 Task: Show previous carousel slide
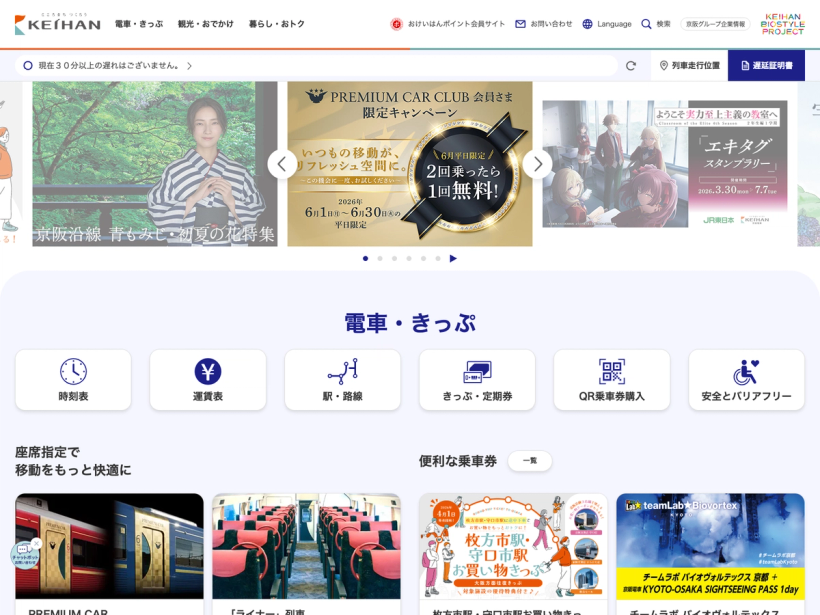tap(282, 164)
